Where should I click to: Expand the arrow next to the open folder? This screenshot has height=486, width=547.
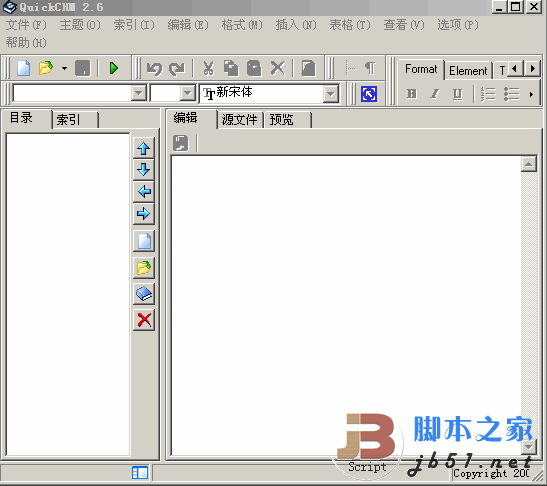pos(64,68)
